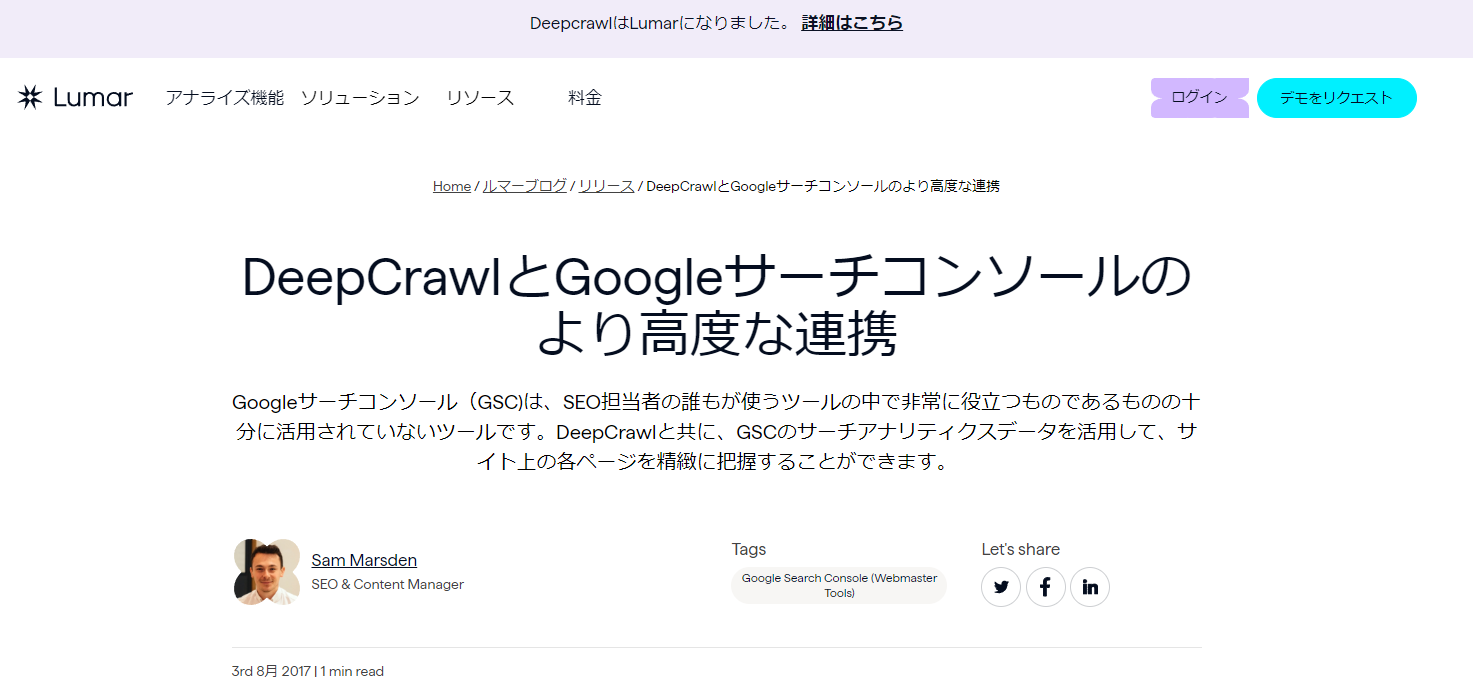This screenshot has height=688, width=1473.
Task: Click the ログイン button
Action: pos(1199,97)
